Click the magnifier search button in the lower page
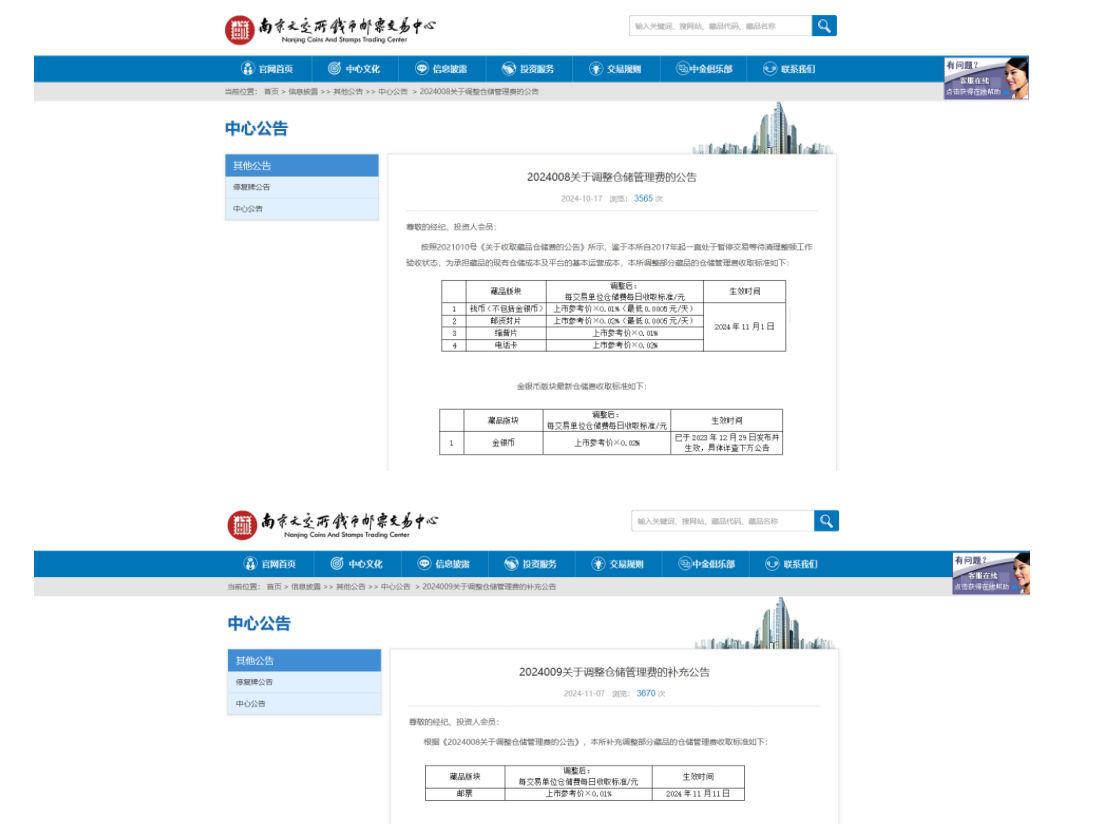 click(826, 521)
